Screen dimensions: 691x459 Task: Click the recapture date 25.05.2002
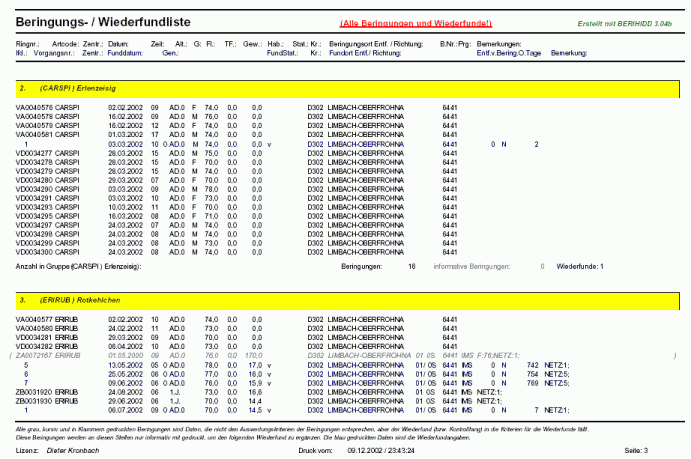[126, 374]
